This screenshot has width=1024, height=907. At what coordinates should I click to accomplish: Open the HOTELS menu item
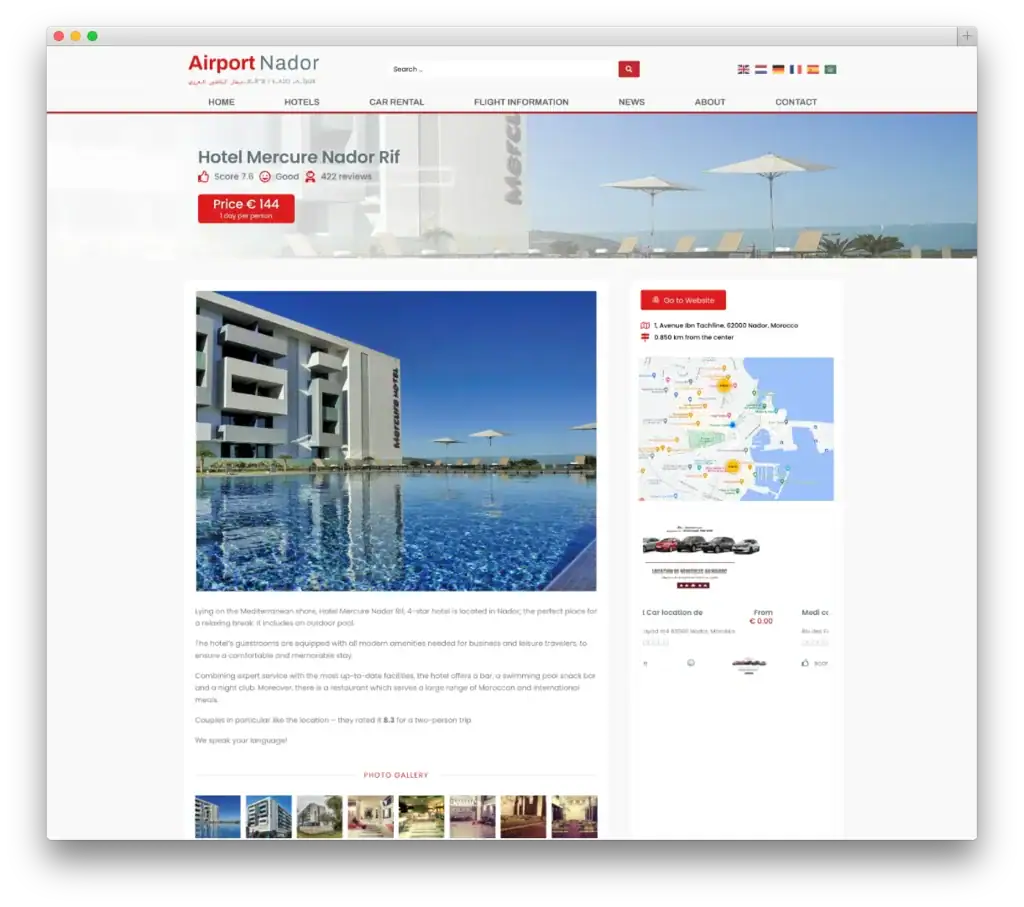tap(302, 102)
